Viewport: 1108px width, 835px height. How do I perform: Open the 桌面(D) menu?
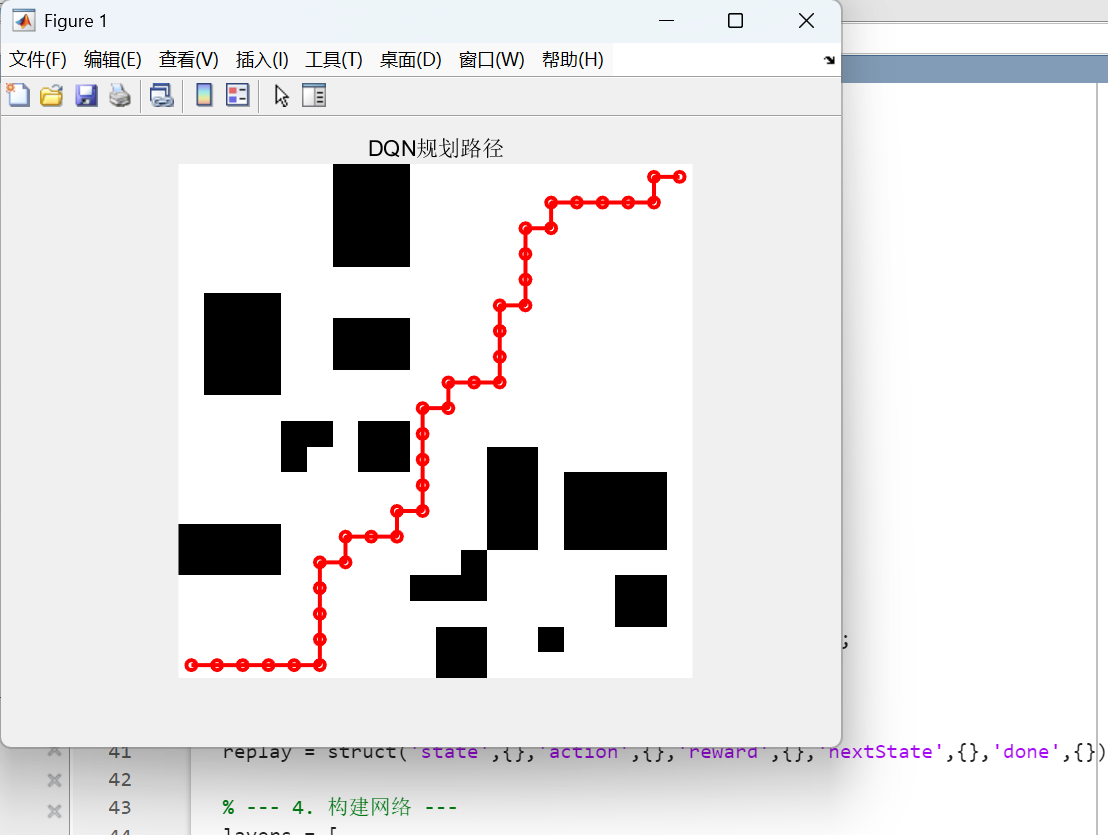pyautogui.click(x=410, y=59)
